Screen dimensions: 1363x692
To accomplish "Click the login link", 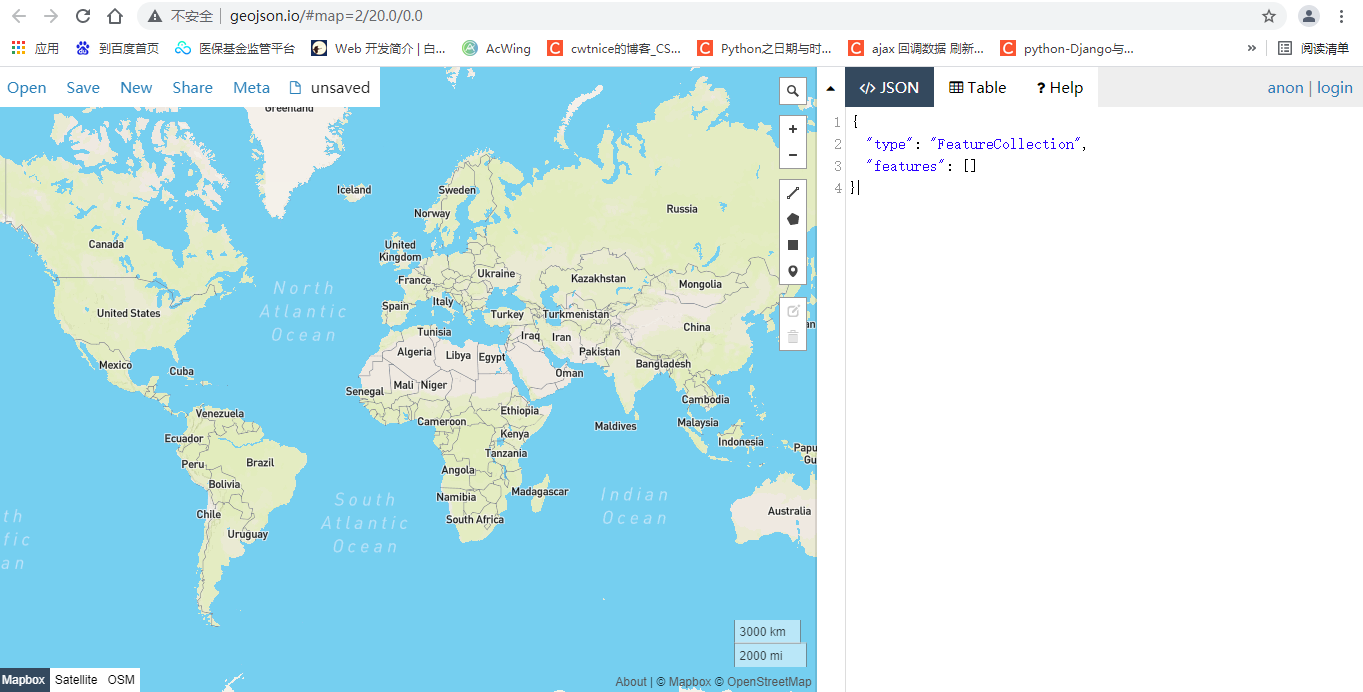I will 1334,87.
